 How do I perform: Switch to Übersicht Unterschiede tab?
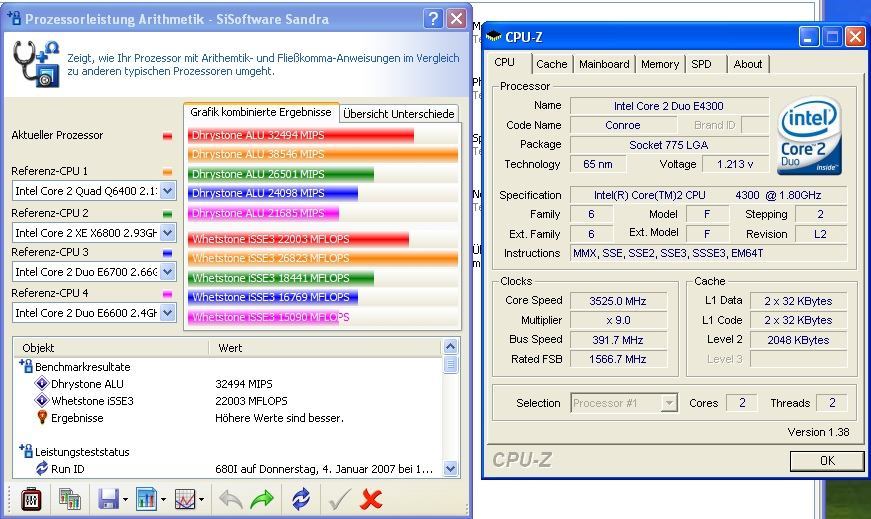(x=399, y=114)
